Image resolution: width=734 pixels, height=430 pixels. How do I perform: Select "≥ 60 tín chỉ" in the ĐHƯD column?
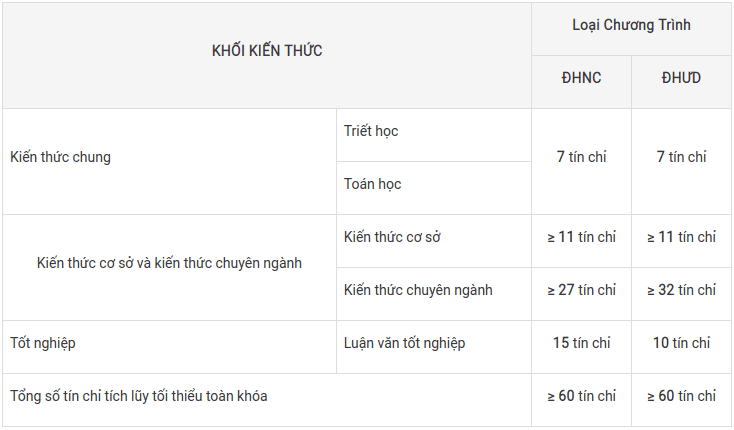pos(681,396)
